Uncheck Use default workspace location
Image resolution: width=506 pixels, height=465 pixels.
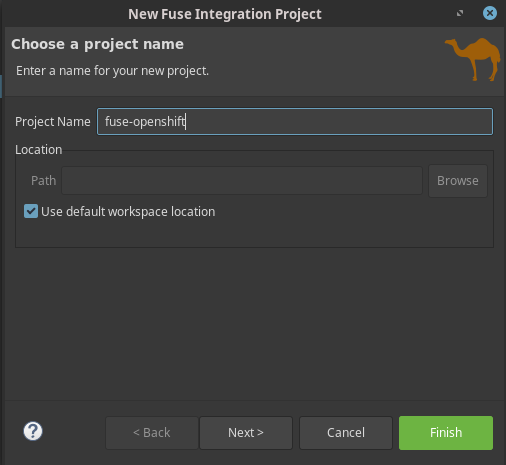(31, 211)
